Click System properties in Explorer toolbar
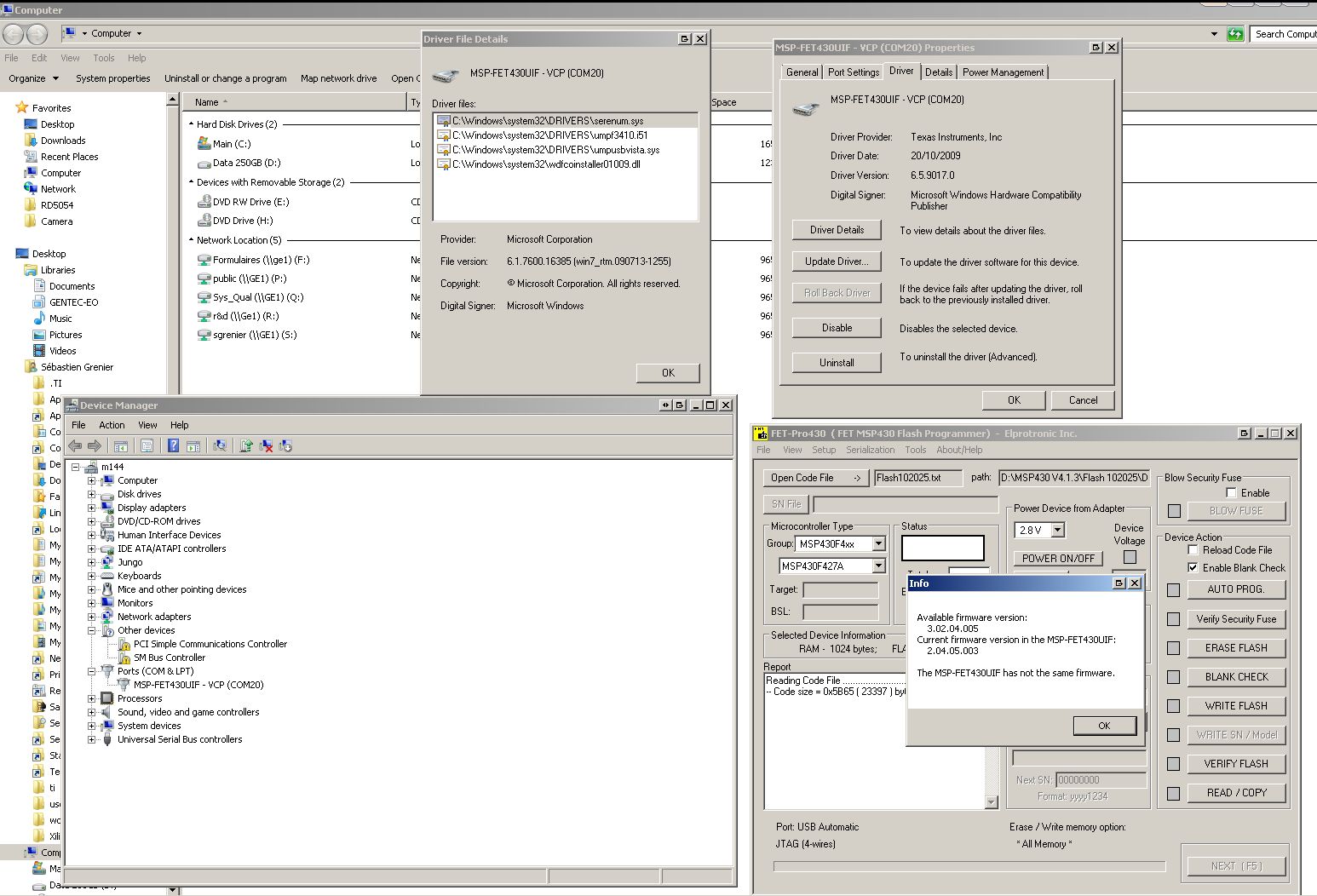This screenshot has height=896, width=1317. click(x=112, y=78)
